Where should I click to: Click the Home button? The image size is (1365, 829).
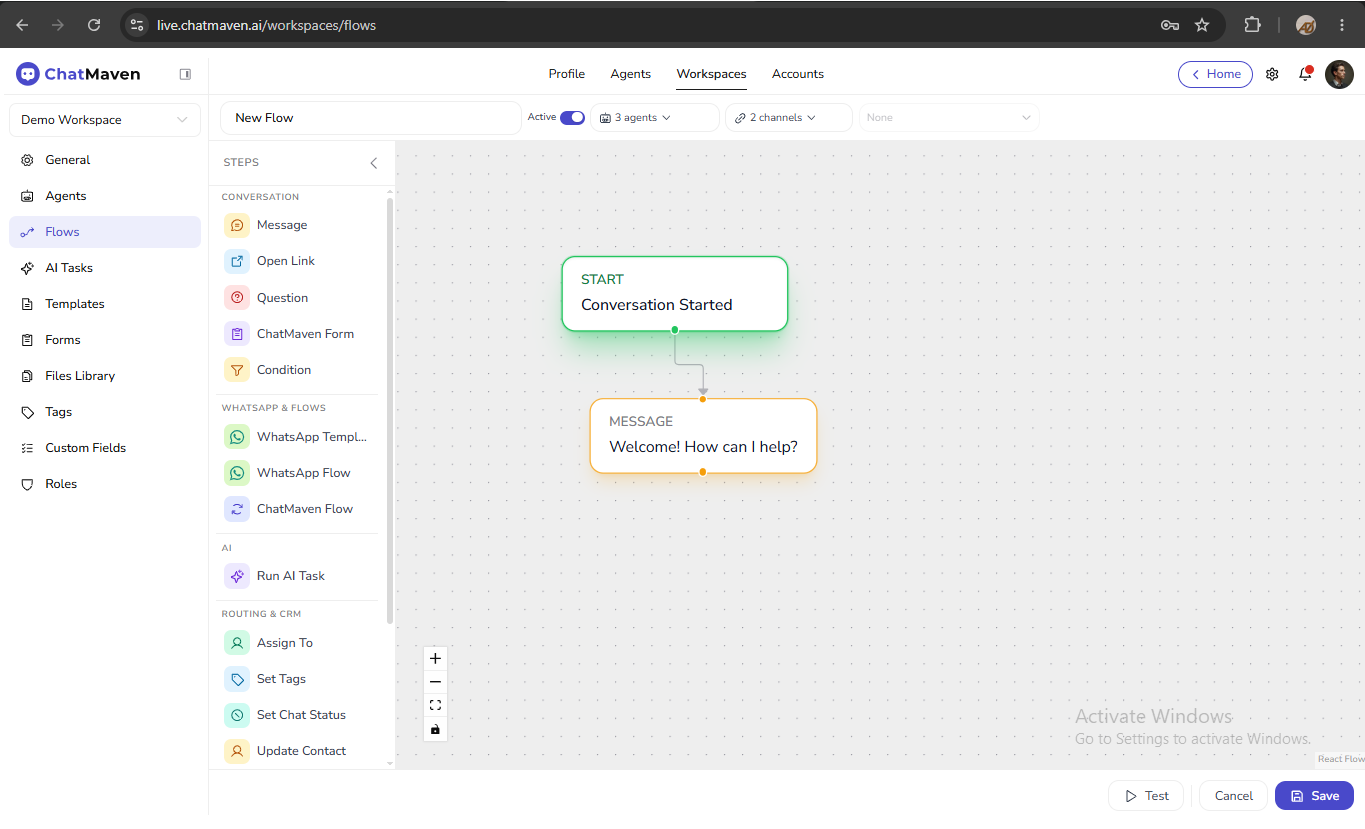click(1215, 74)
